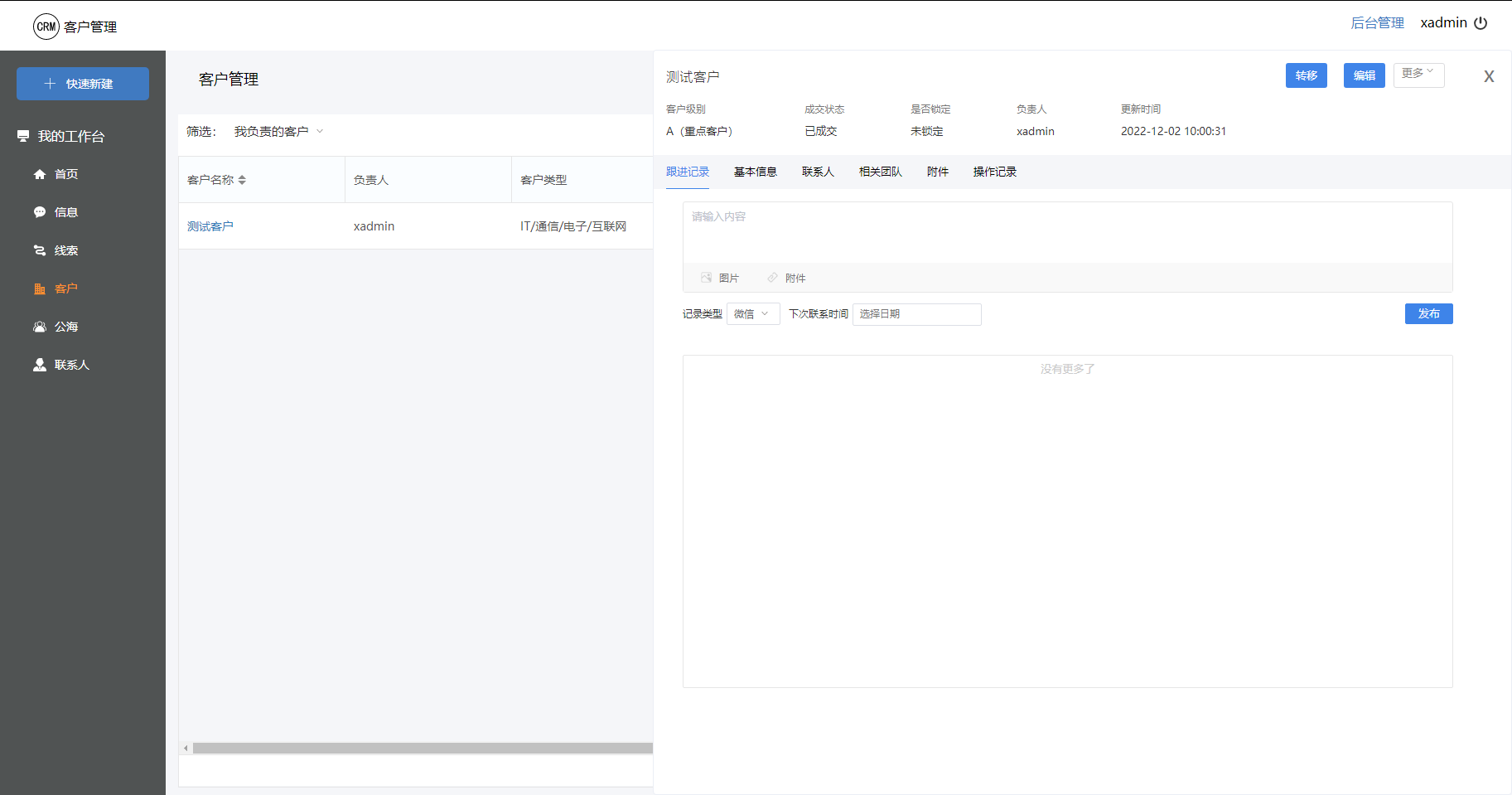1512x795 pixels.
Task: Click the image (图片) upload icon
Action: (706, 278)
